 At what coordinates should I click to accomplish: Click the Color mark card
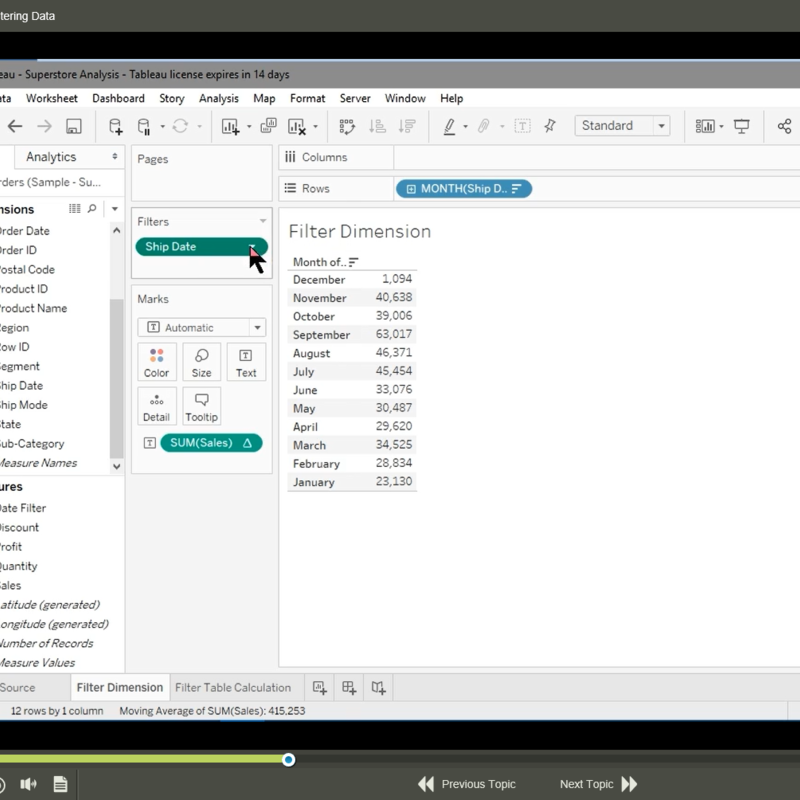157,362
